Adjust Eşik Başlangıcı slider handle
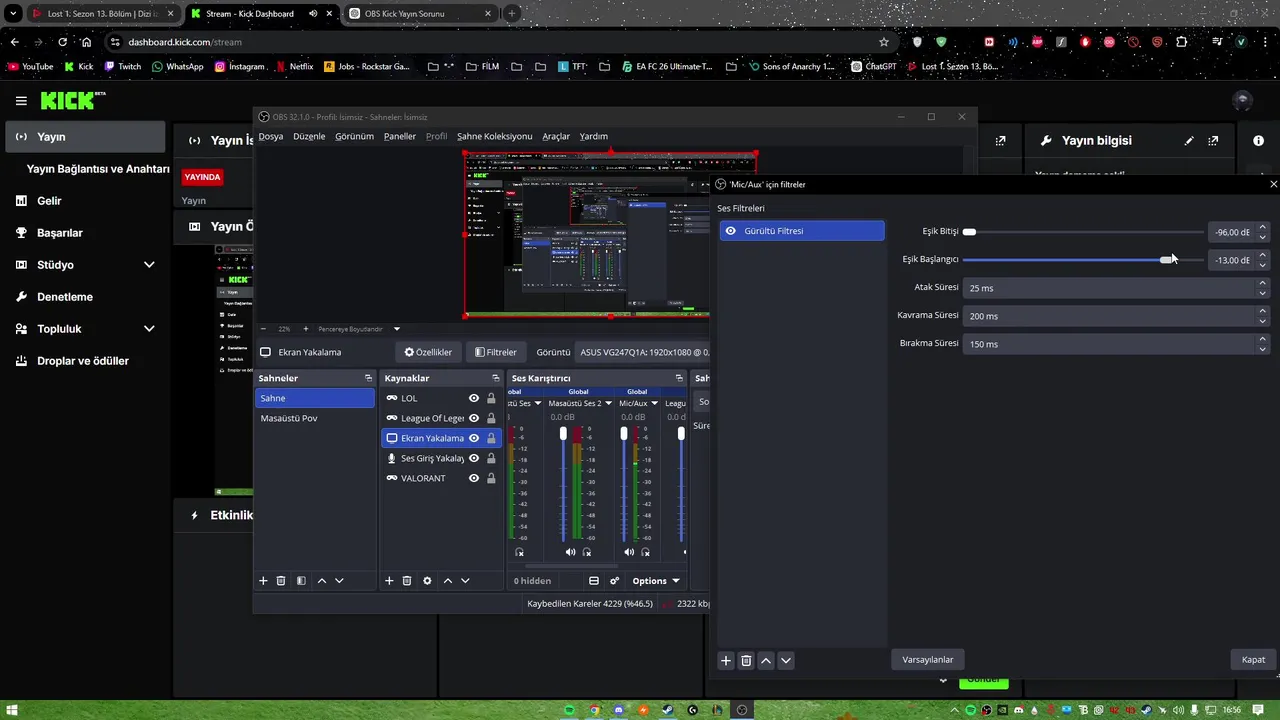This screenshot has width=1280, height=720. pos(1167,260)
